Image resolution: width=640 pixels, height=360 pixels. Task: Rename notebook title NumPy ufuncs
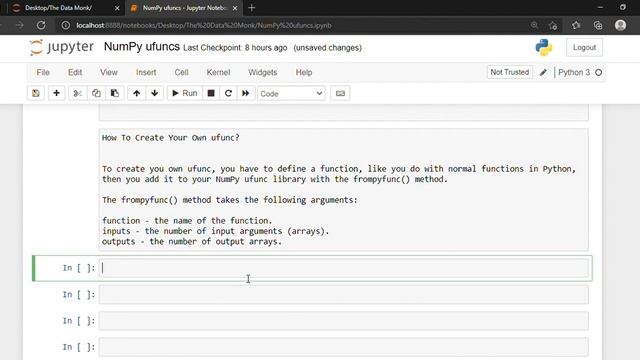pos(142,47)
